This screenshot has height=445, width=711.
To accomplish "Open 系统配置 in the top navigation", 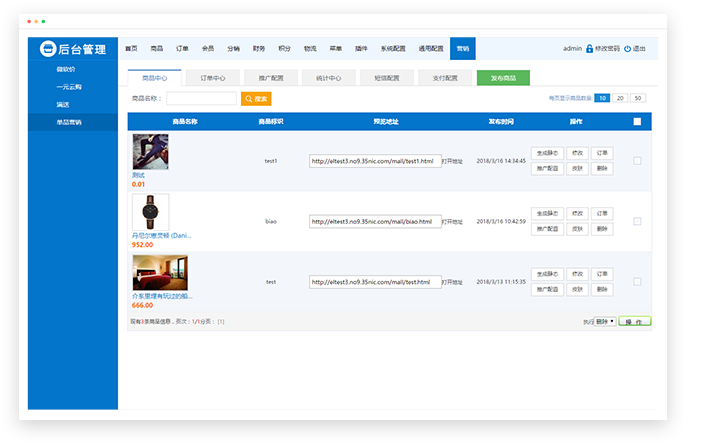I will (x=392, y=48).
